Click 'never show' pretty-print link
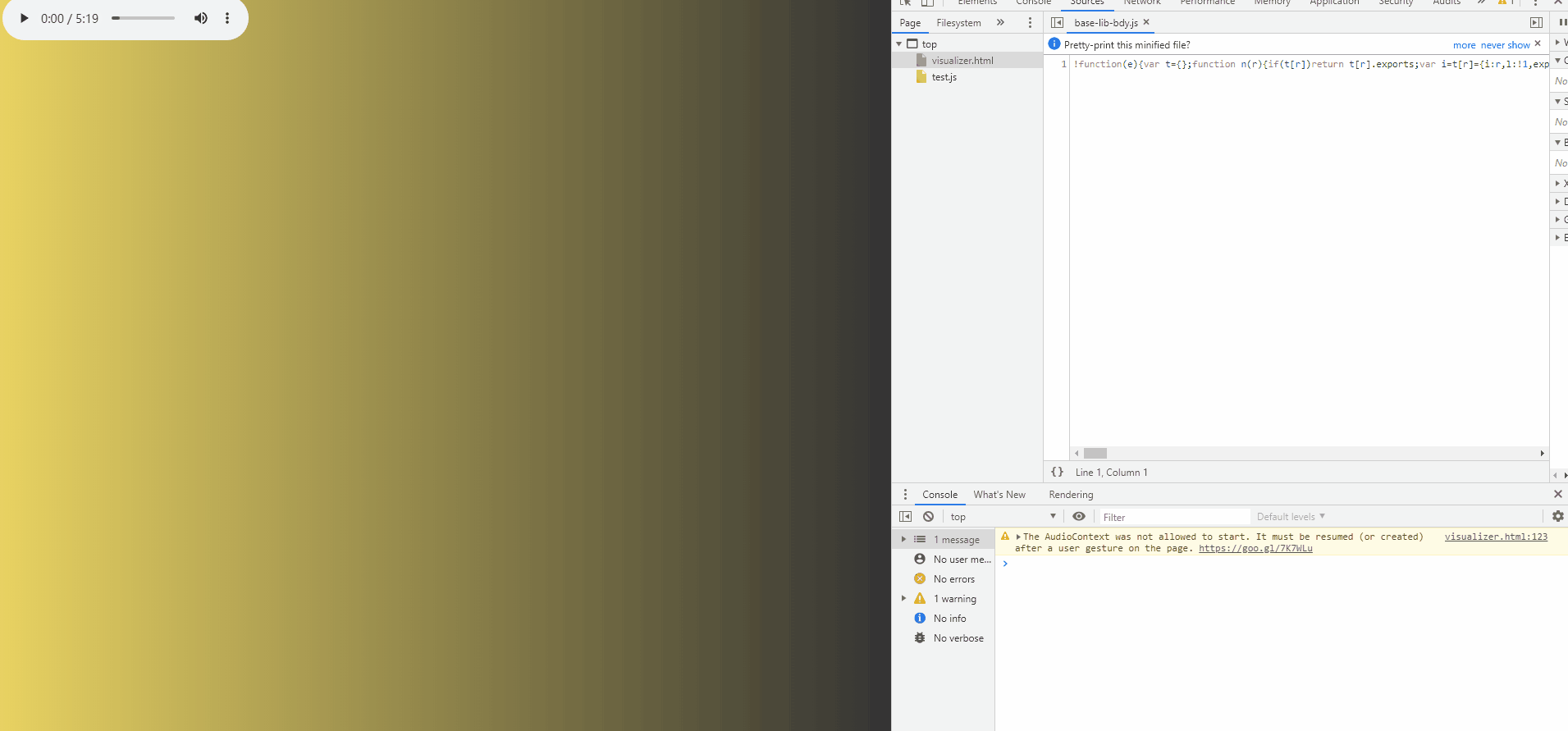 tap(1505, 45)
